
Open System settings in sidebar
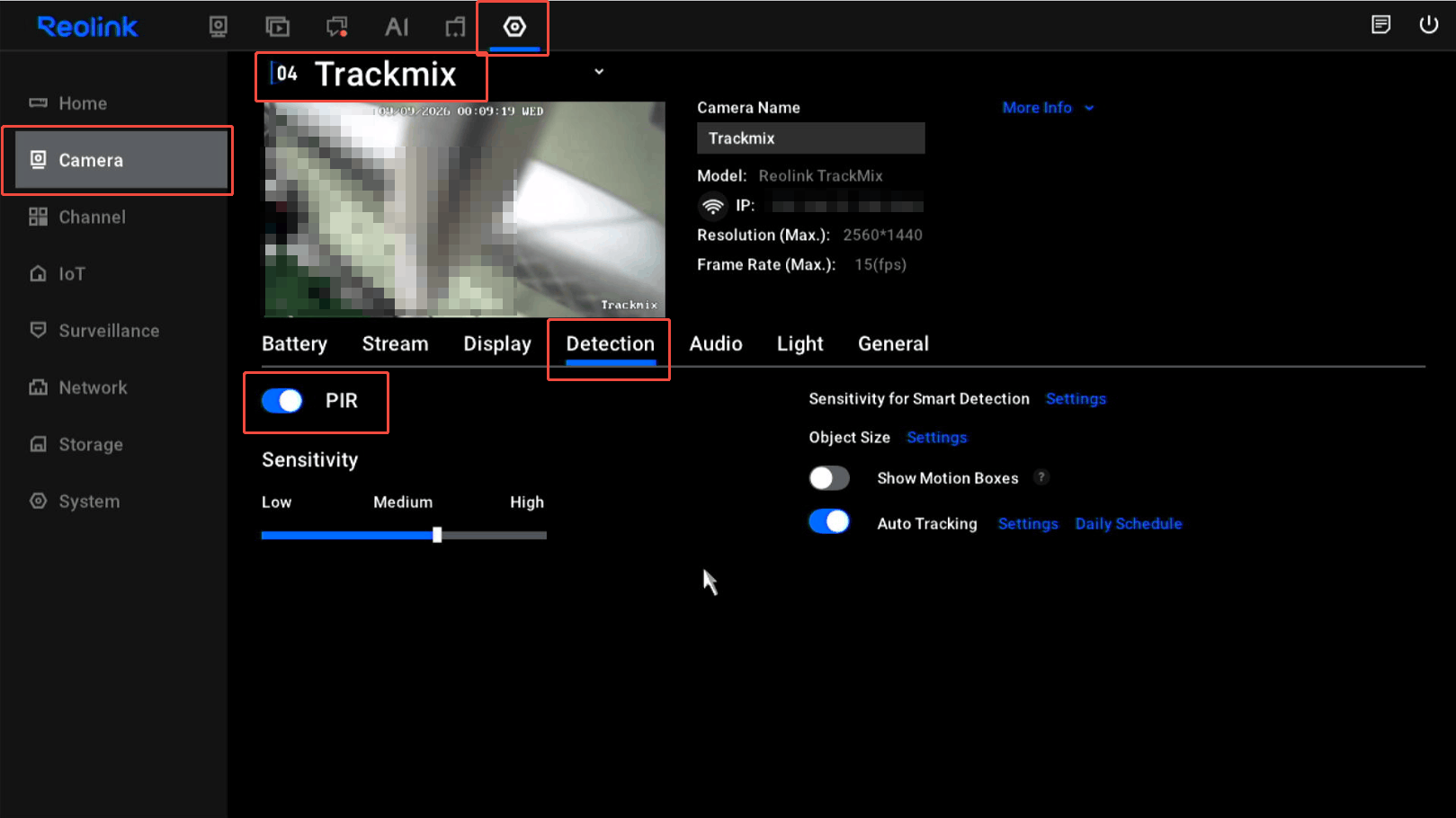75,501
